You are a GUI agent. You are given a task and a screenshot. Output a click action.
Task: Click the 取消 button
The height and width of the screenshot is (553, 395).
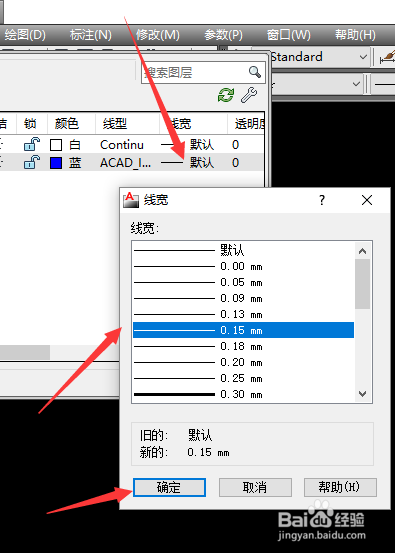[255, 487]
